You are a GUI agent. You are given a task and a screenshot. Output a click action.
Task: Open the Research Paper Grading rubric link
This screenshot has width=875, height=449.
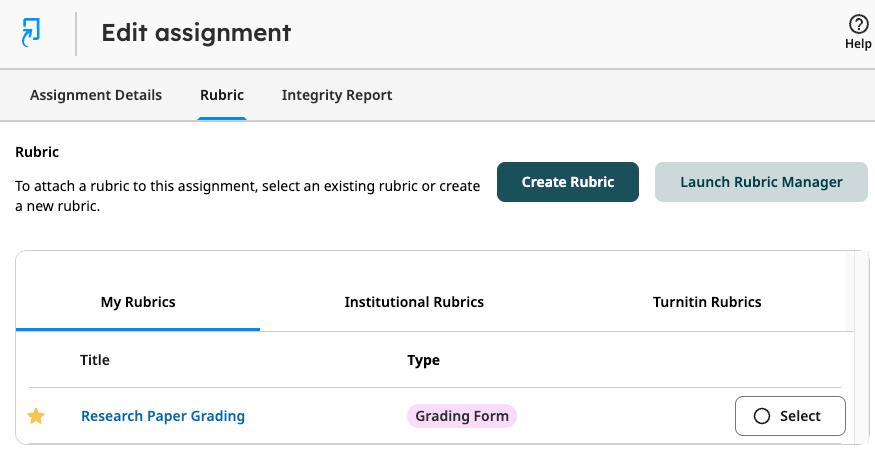(163, 416)
